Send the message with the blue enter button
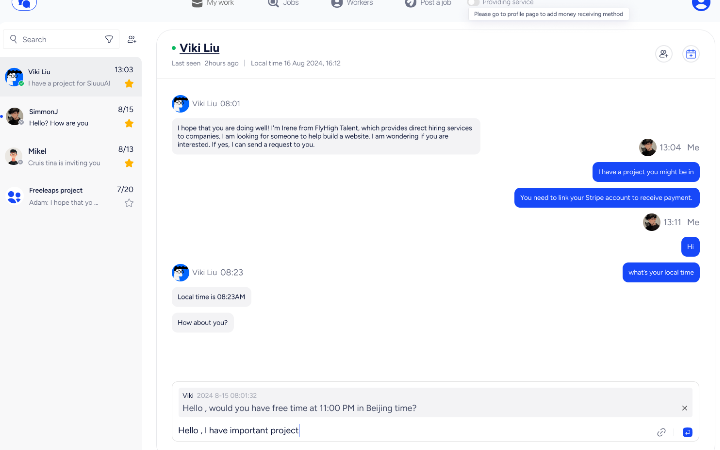 (x=687, y=432)
